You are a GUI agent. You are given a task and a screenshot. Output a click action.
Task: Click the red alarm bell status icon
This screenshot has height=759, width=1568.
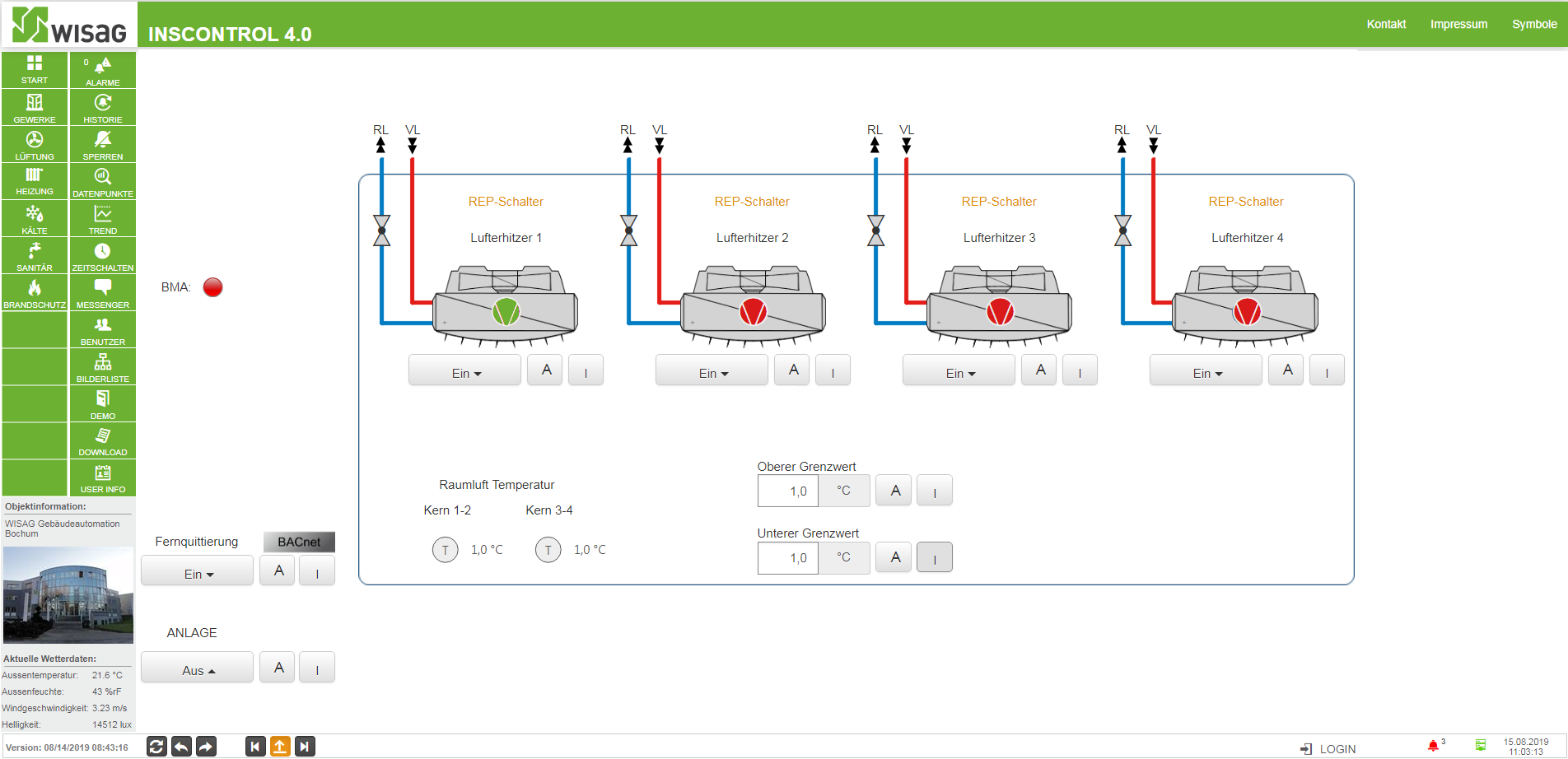click(1433, 746)
